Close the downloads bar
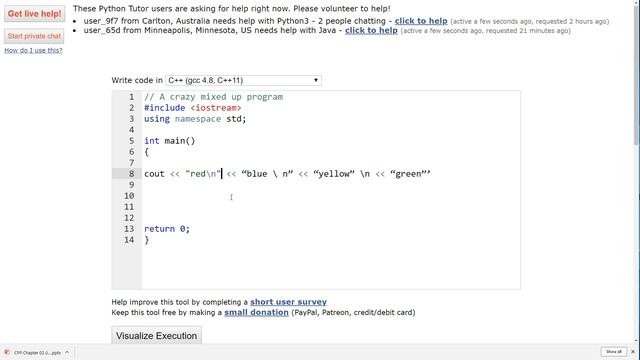 tap(633, 351)
